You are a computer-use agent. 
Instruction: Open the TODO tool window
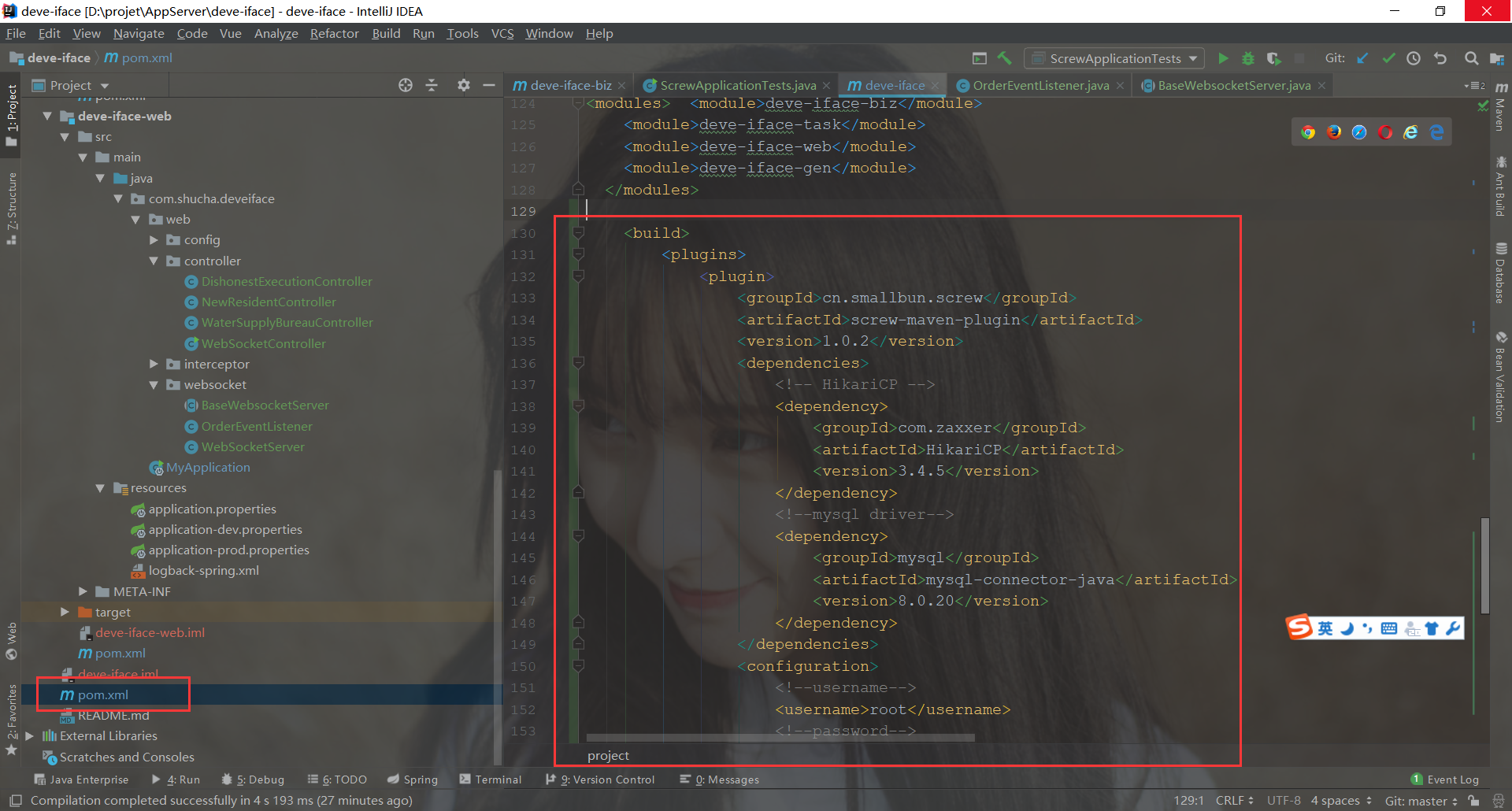(x=343, y=779)
